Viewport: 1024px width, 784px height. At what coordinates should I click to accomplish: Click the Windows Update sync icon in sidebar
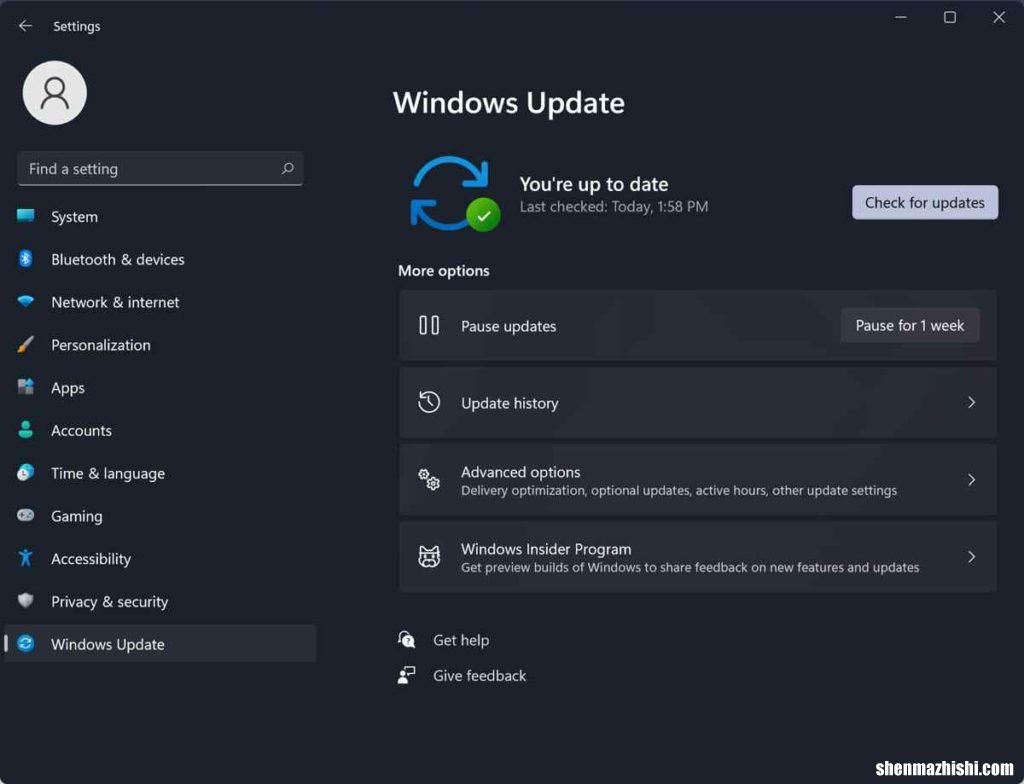pyautogui.click(x=25, y=644)
